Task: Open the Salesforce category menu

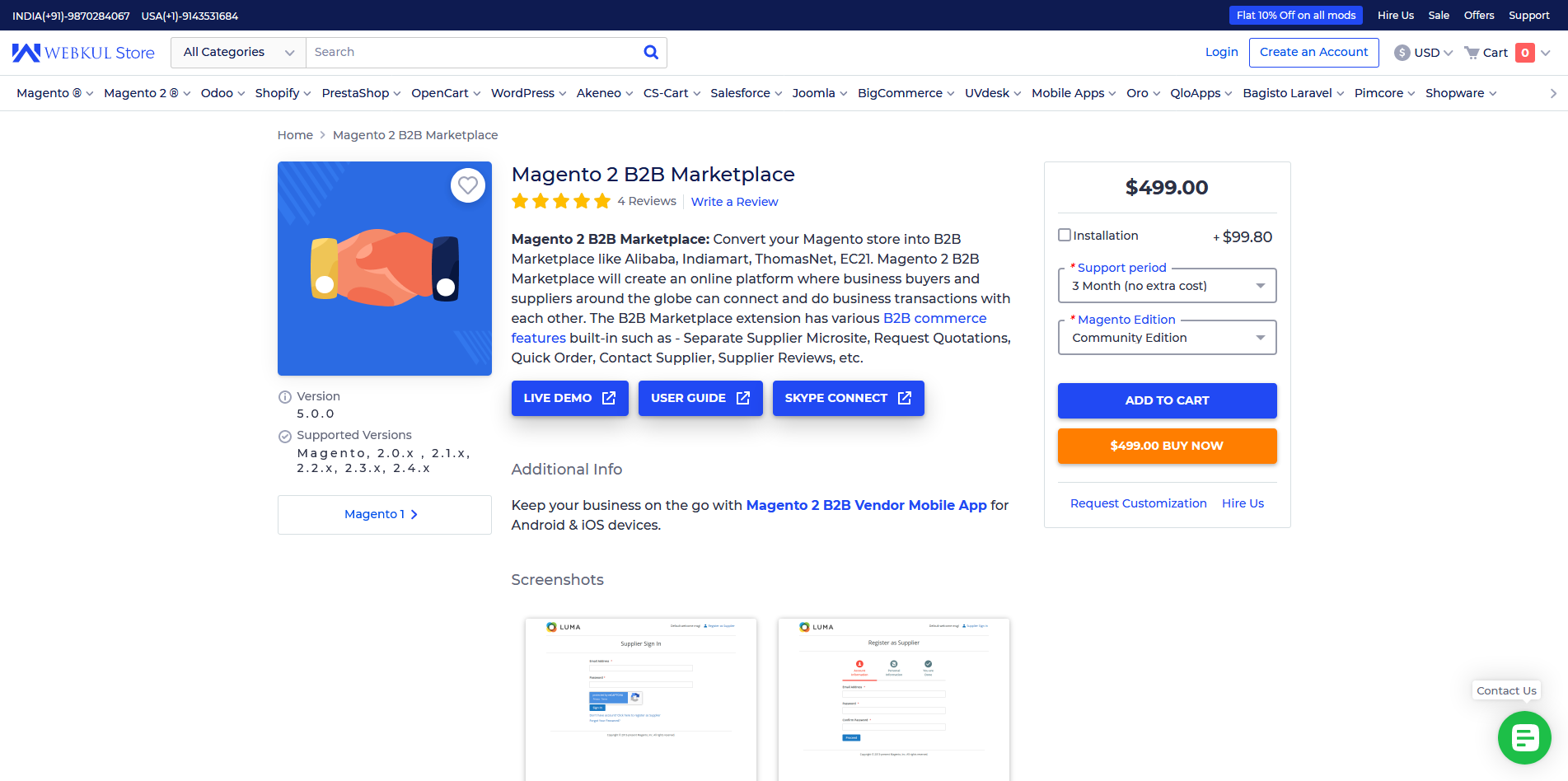Action: coord(746,93)
